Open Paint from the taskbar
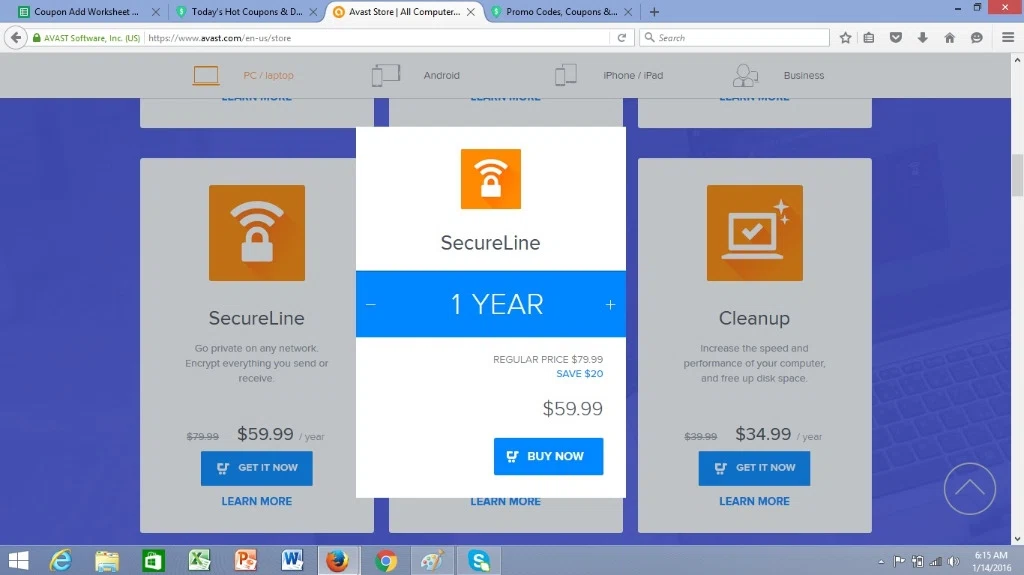Screen dimensions: 1024x575 tap(432, 561)
